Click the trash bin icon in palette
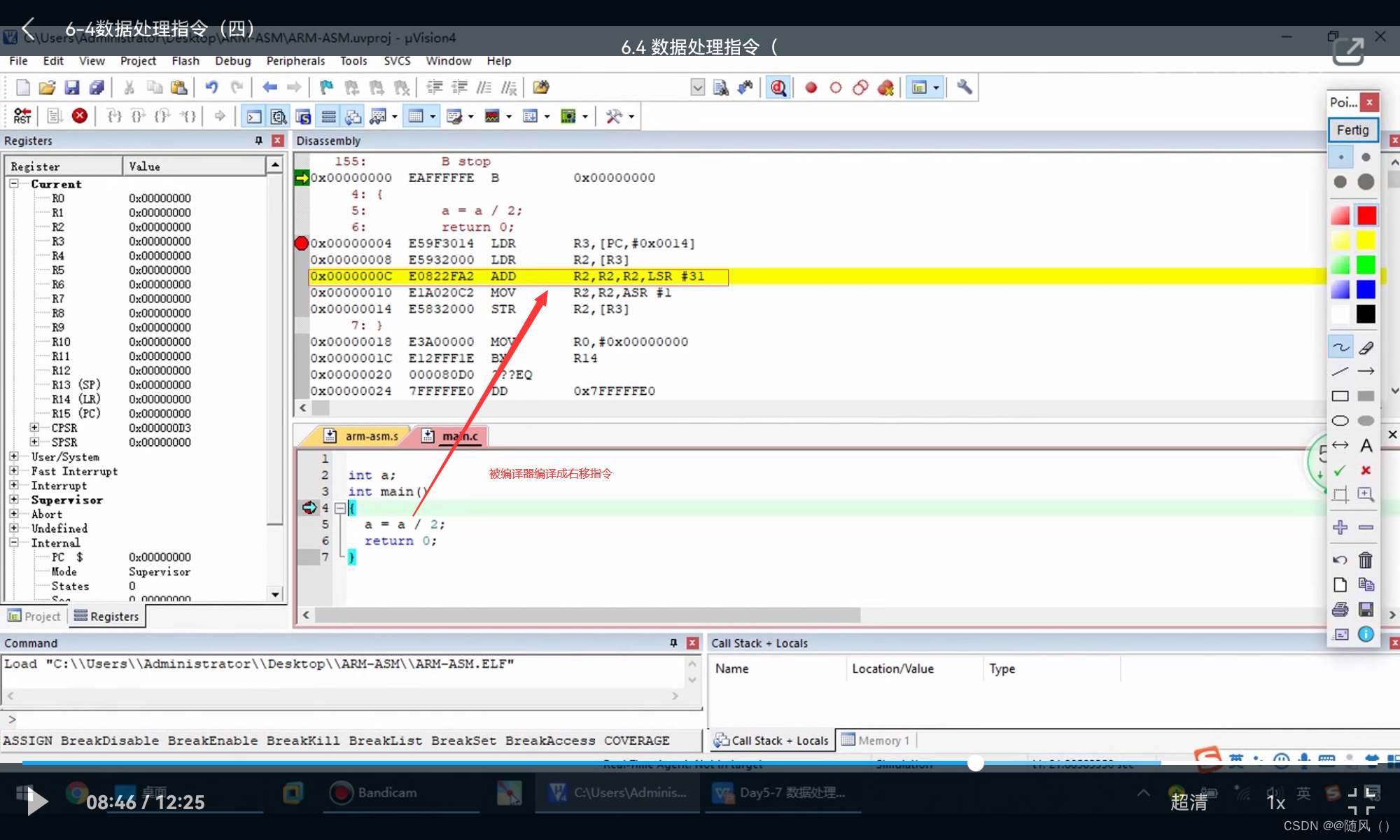 pyautogui.click(x=1366, y=560)
